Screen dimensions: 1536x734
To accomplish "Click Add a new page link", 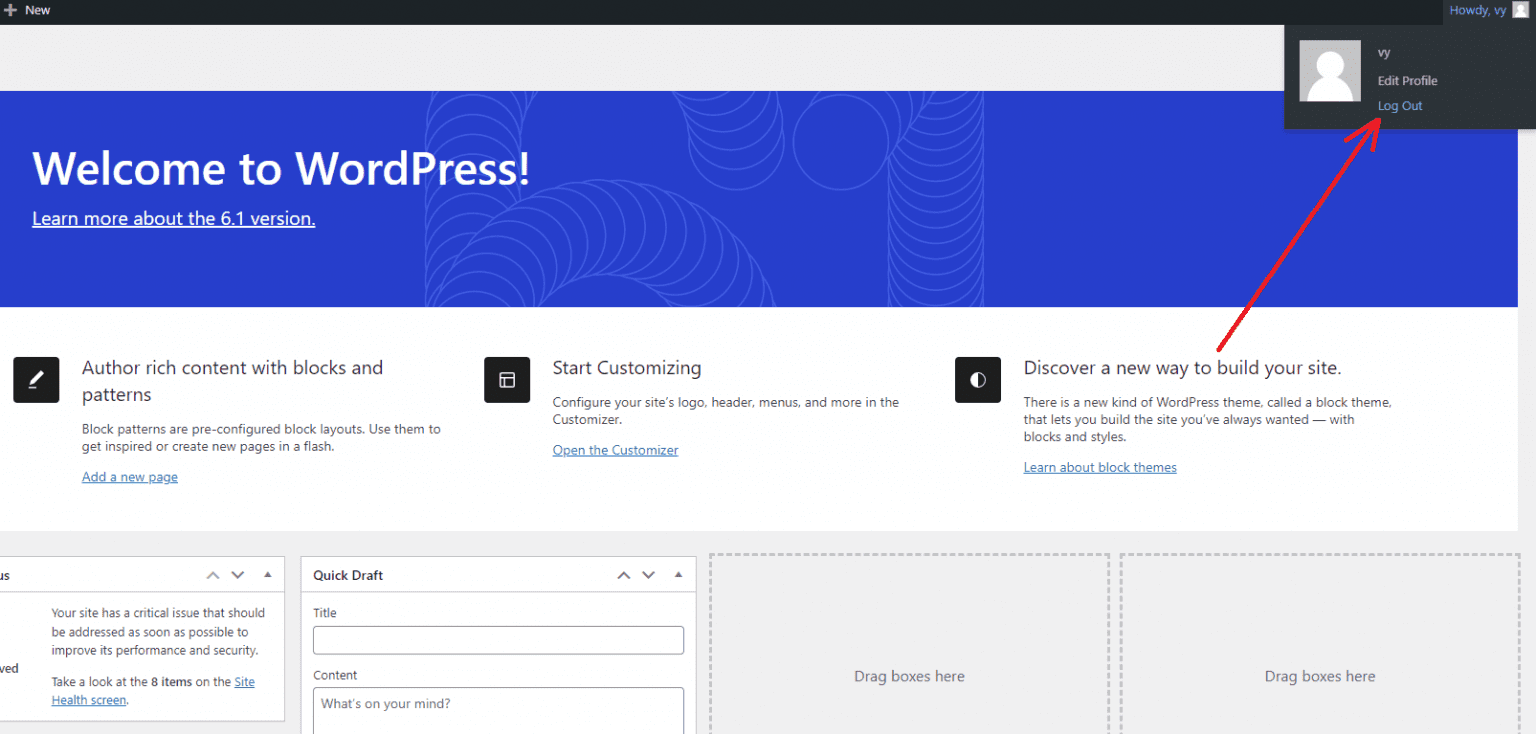I will pos(130,477).
